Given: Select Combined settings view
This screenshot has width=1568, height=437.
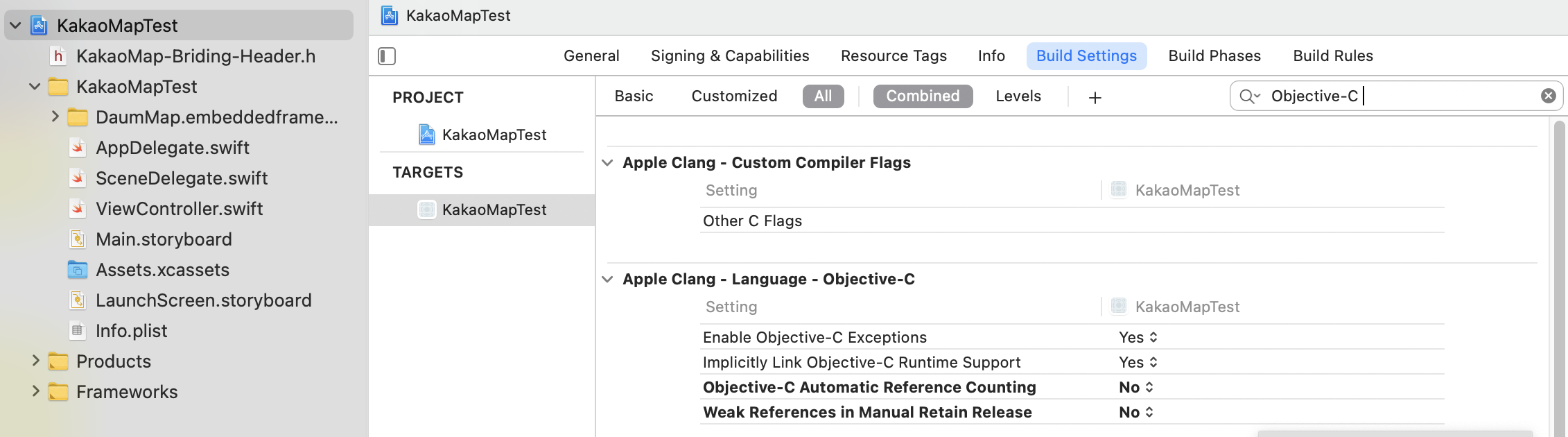Looking at the screenshot, I should 923,96.
